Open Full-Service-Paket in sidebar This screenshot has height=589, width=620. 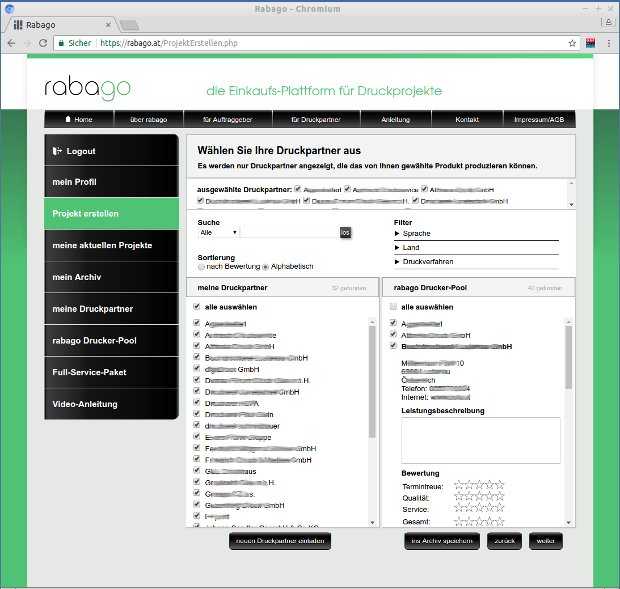[x=112, y=372]
